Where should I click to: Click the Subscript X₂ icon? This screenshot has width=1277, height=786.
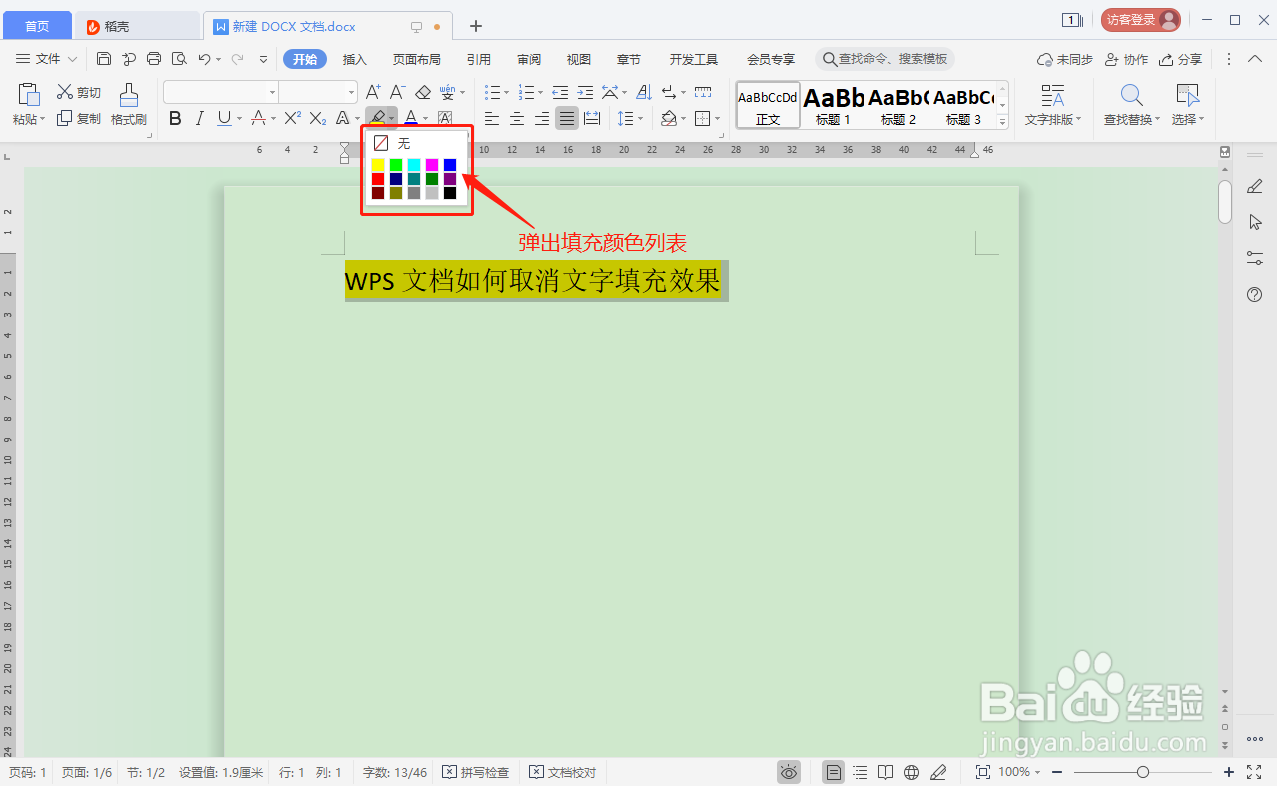coord(317,119)
